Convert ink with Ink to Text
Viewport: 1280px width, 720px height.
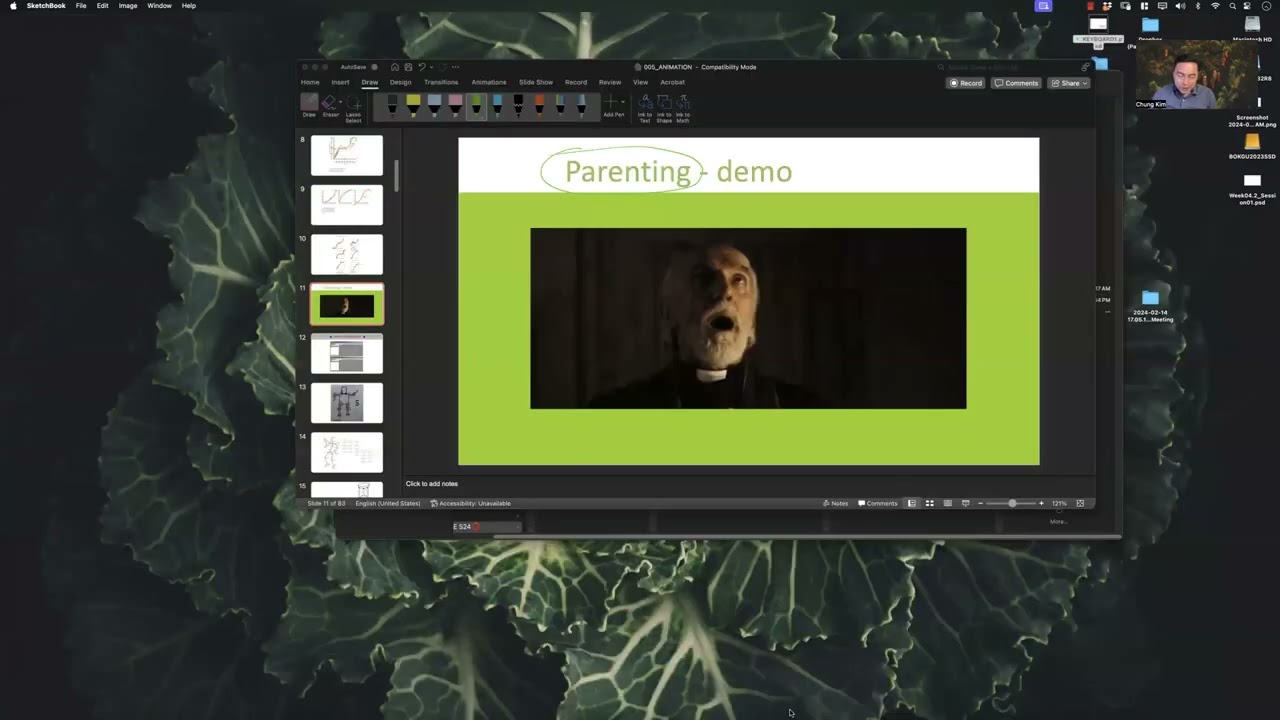point(645,108)
